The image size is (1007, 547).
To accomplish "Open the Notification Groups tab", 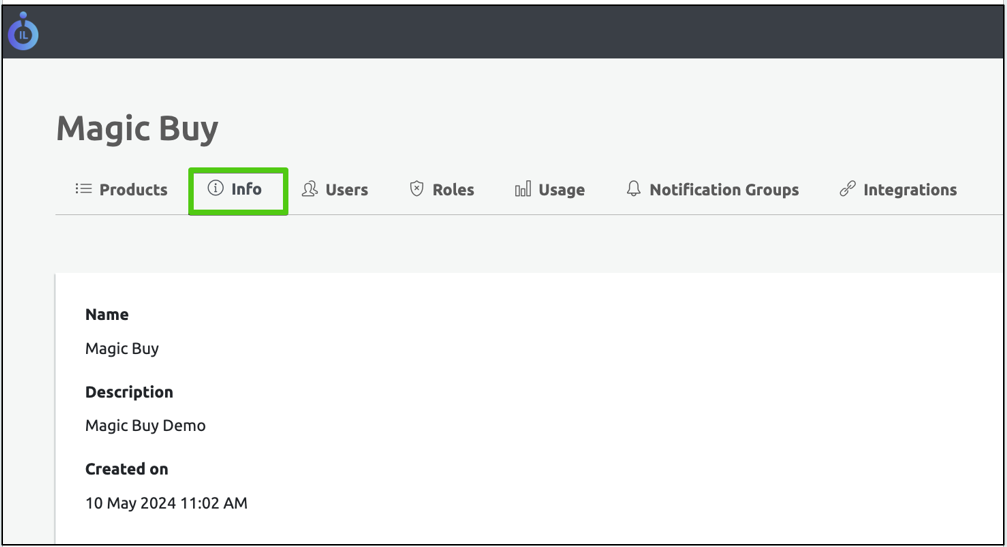I will (x=723, y=190).
